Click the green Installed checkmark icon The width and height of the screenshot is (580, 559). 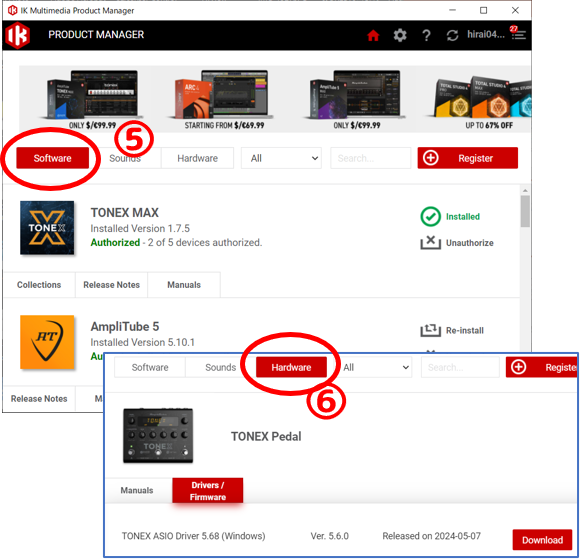(x=430, y=216)
